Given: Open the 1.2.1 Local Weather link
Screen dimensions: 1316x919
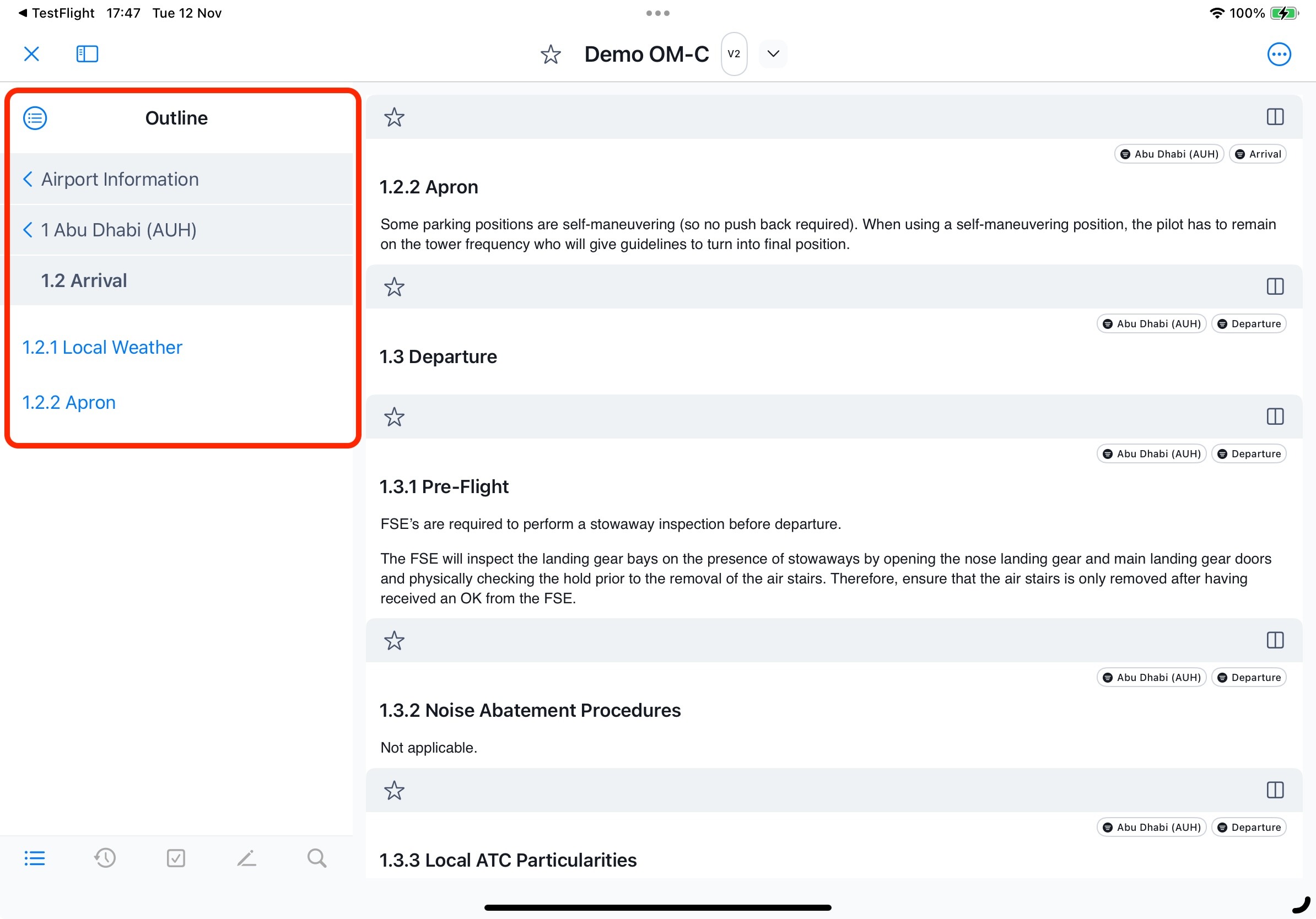Looking at the screenshot, I should click(102, 347).
